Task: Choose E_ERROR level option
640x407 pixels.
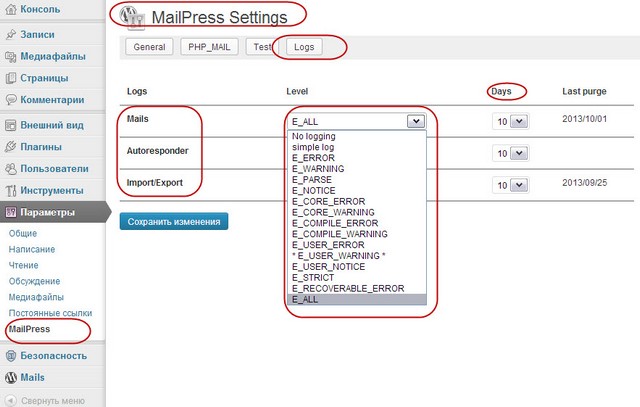Action: [357, 158]
